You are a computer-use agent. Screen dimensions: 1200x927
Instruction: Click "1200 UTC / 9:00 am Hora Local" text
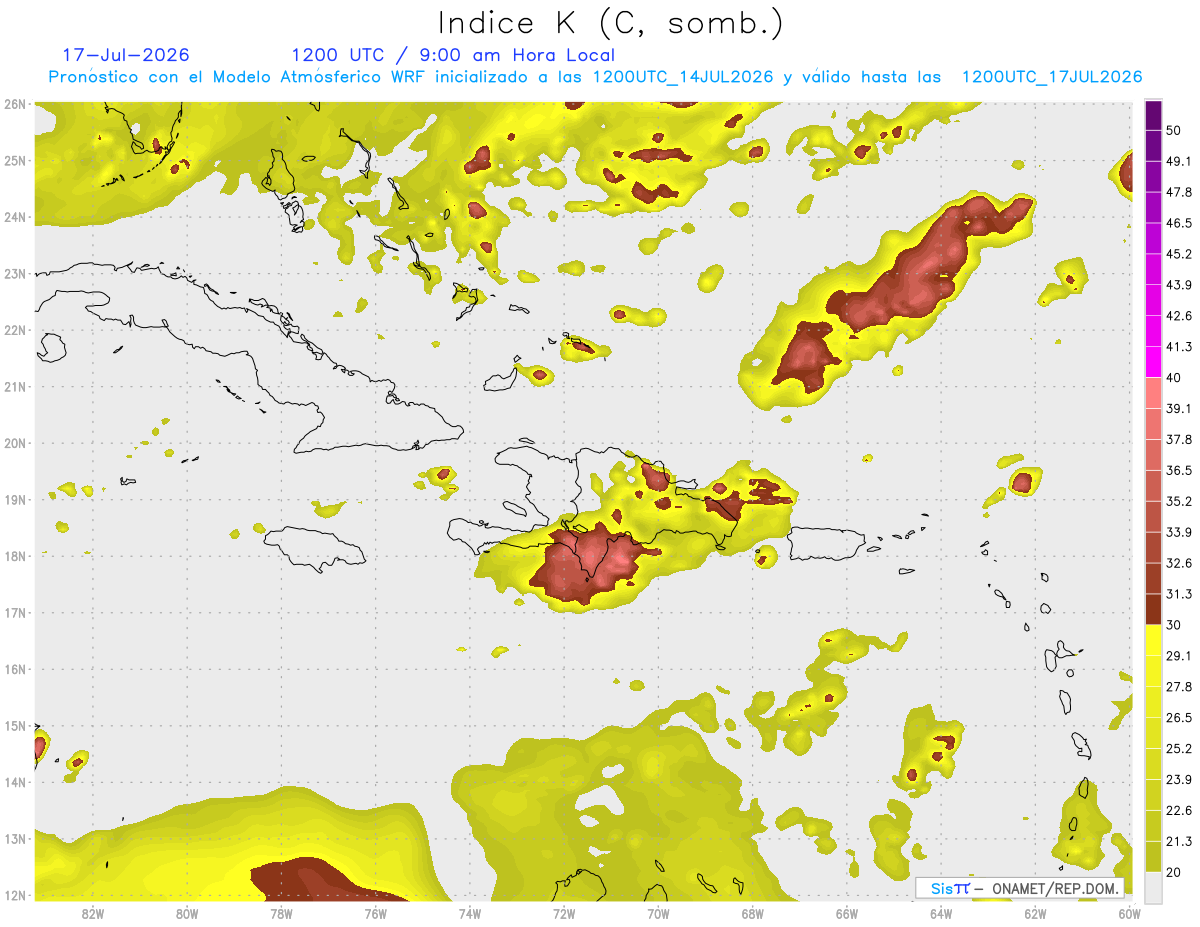[x=453, y=55]
